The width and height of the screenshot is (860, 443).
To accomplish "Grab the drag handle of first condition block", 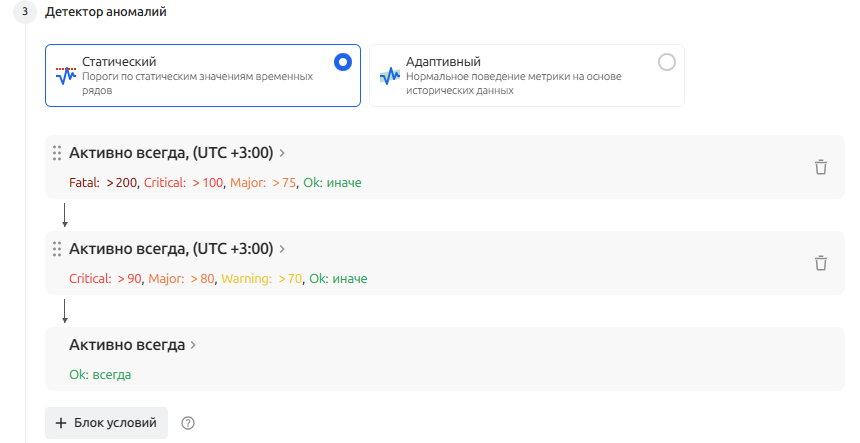I will coord(56,153).
